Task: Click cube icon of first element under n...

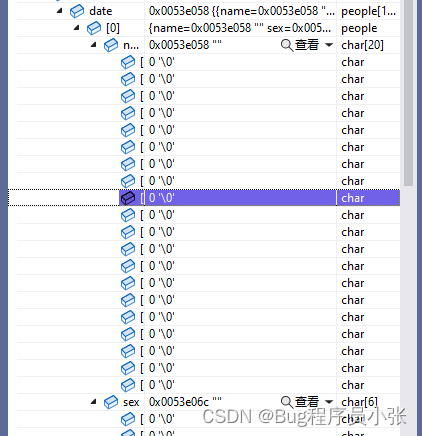Action: [x=128, y=62]
